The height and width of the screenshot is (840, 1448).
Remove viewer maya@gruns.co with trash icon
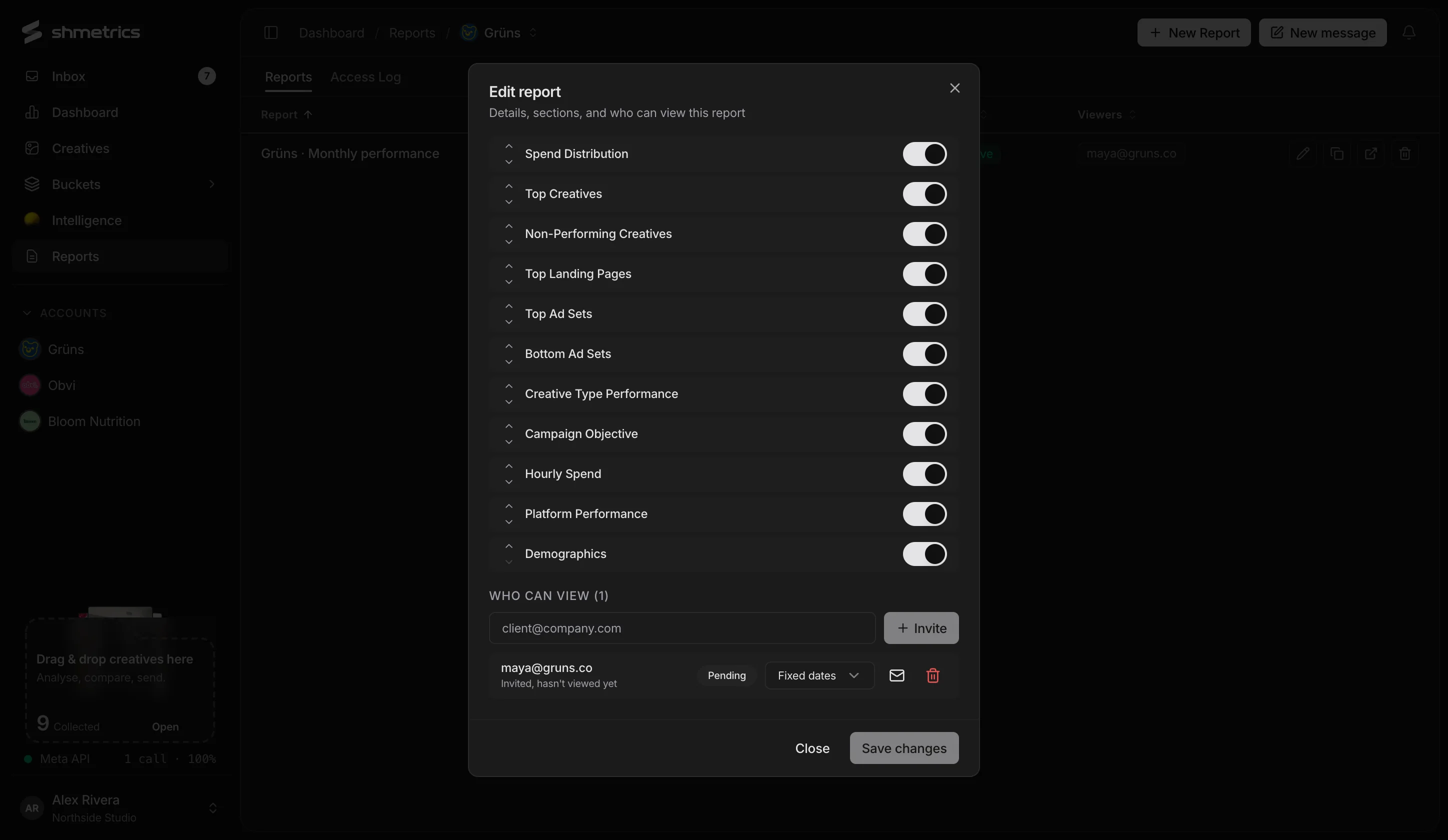932,675
